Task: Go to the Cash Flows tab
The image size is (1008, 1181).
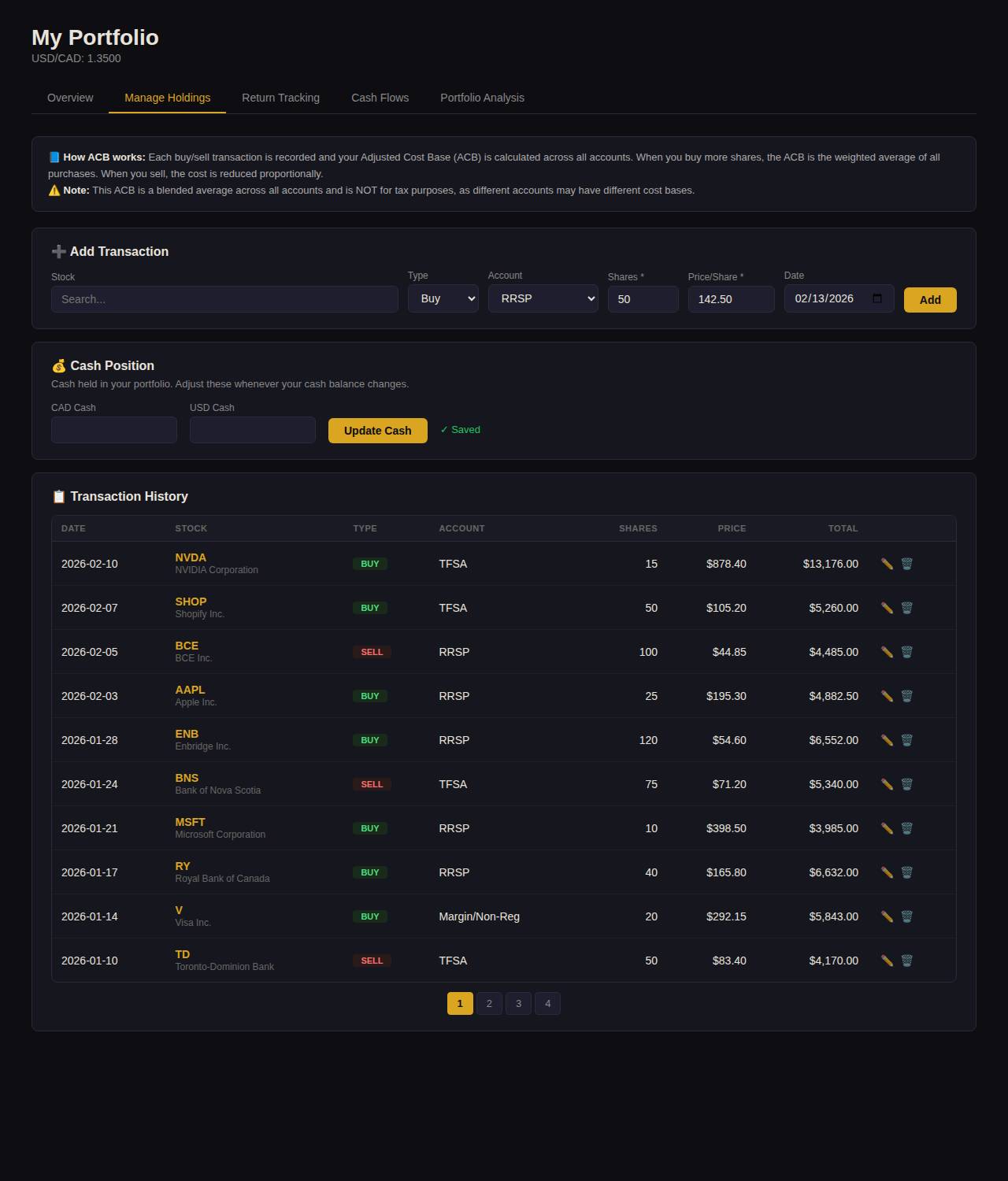Action: 380,98
